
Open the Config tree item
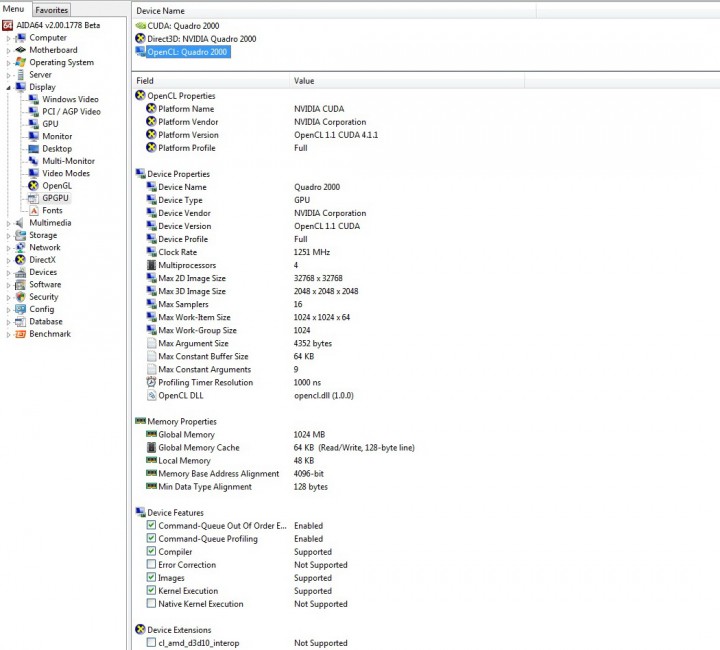(x=42, y=309)
